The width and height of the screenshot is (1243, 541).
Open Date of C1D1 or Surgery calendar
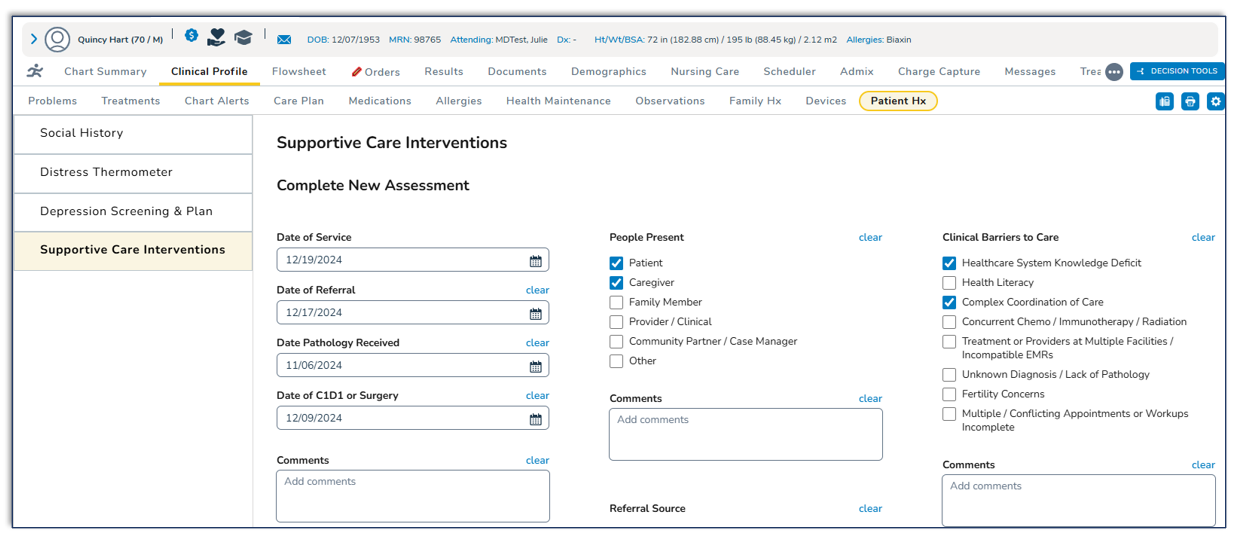click(536, 418)
